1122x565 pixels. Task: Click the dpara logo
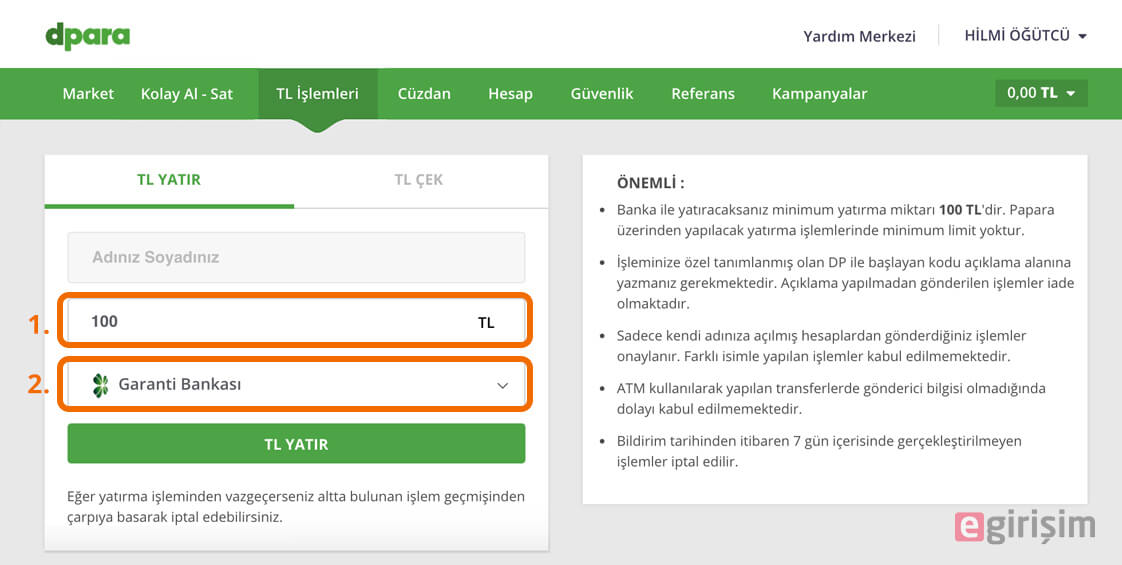point(87,36)
